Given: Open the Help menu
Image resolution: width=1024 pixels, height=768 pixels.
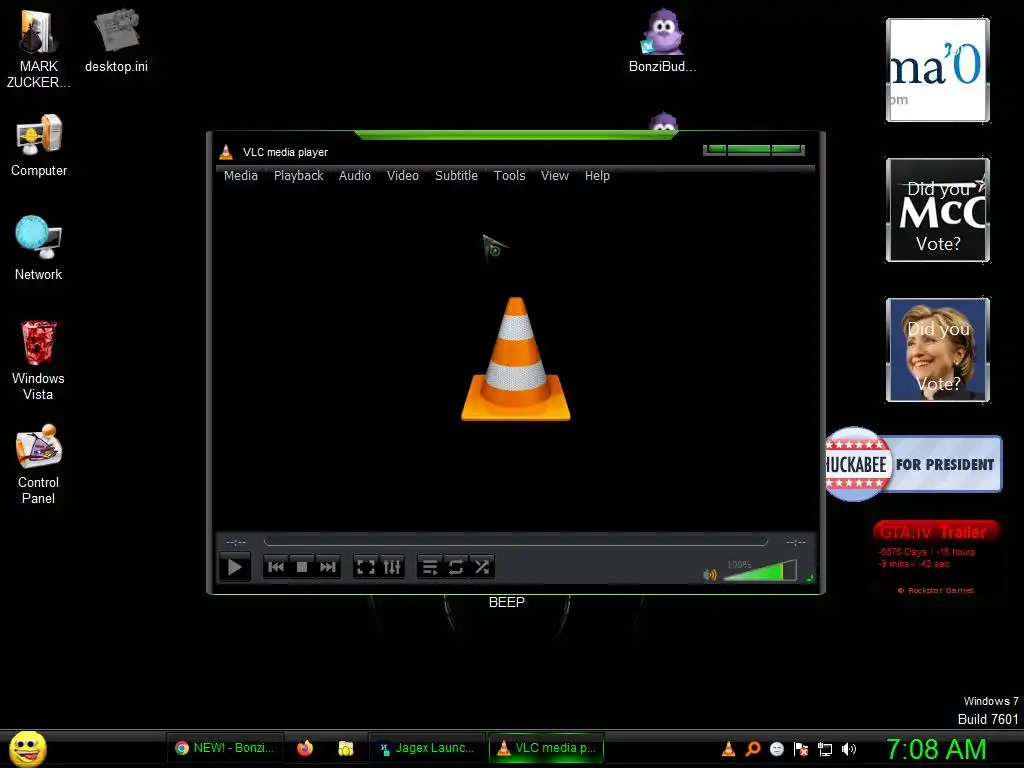Looking at the screenshot, I should 597,176.
